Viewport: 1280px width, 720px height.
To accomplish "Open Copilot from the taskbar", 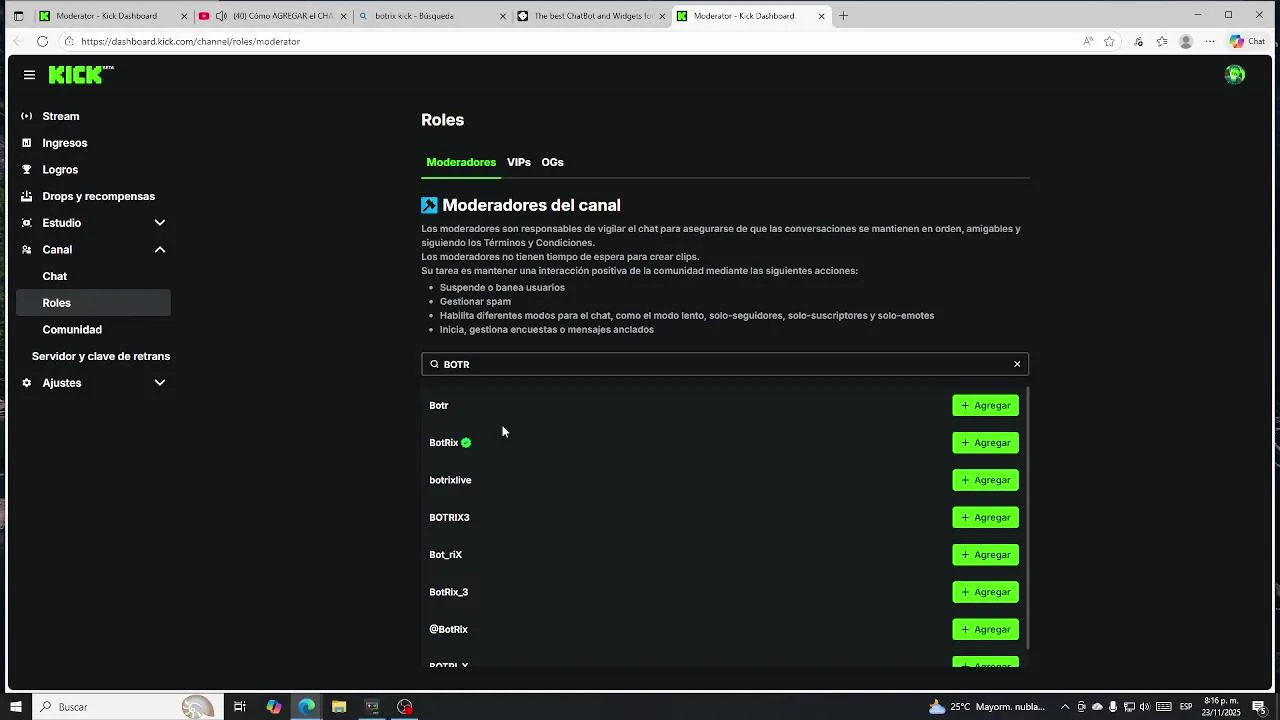I will 274,707.
